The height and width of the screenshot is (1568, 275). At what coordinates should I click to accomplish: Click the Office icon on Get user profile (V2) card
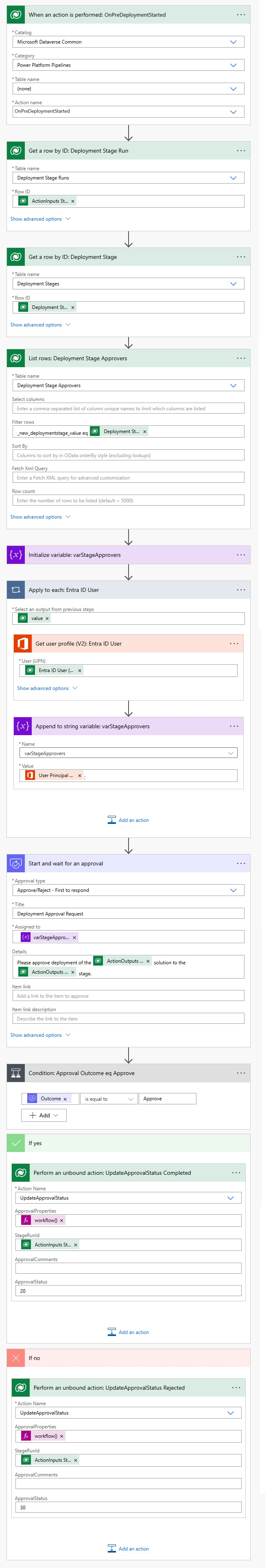(x=22, y=644)
